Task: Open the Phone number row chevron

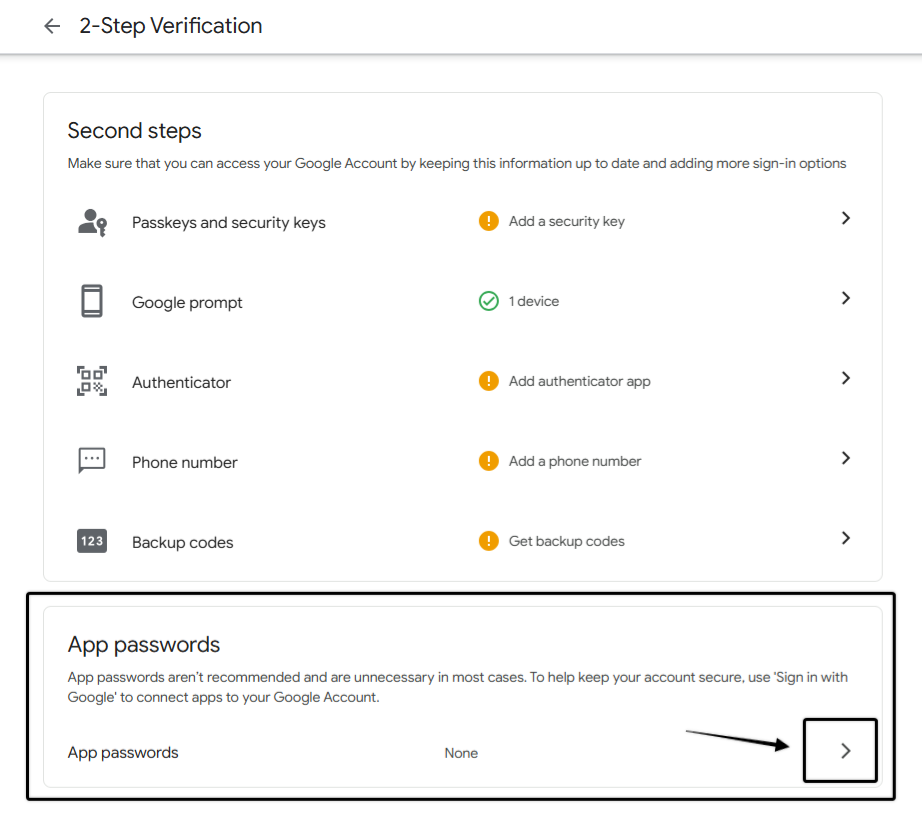Action: [846, 458]
